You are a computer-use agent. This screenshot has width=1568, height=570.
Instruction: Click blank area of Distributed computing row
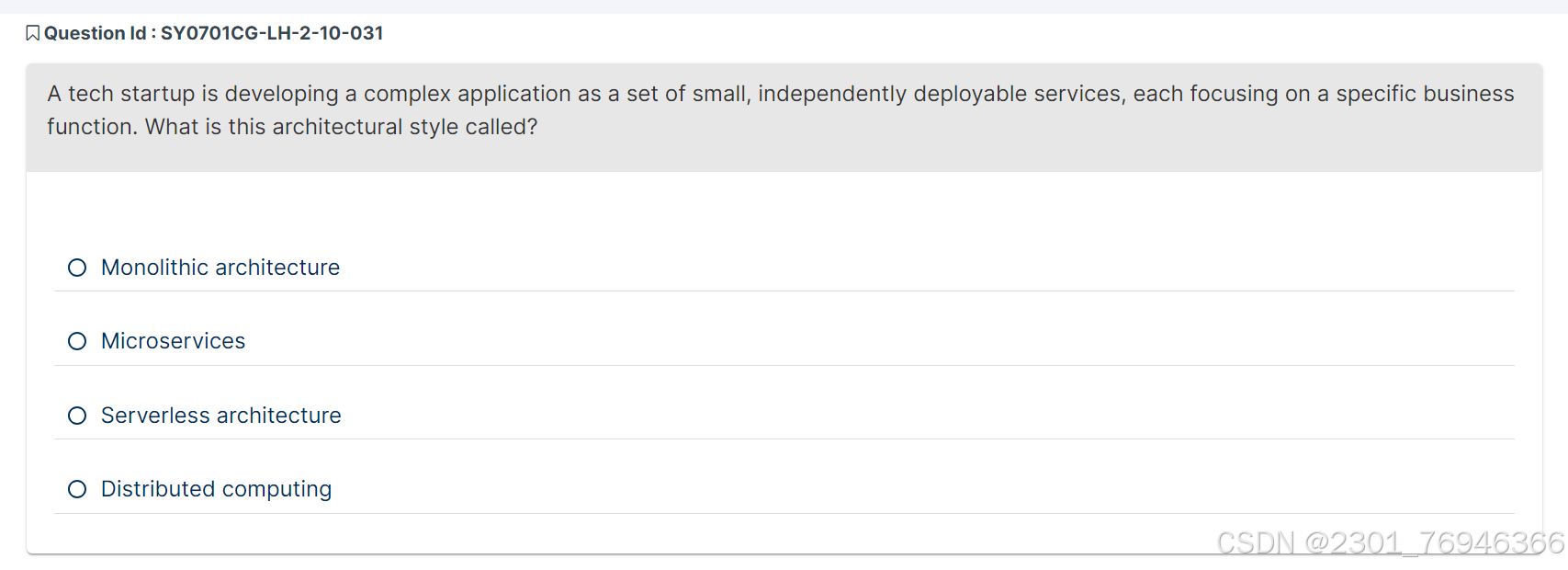coord(827,489)
